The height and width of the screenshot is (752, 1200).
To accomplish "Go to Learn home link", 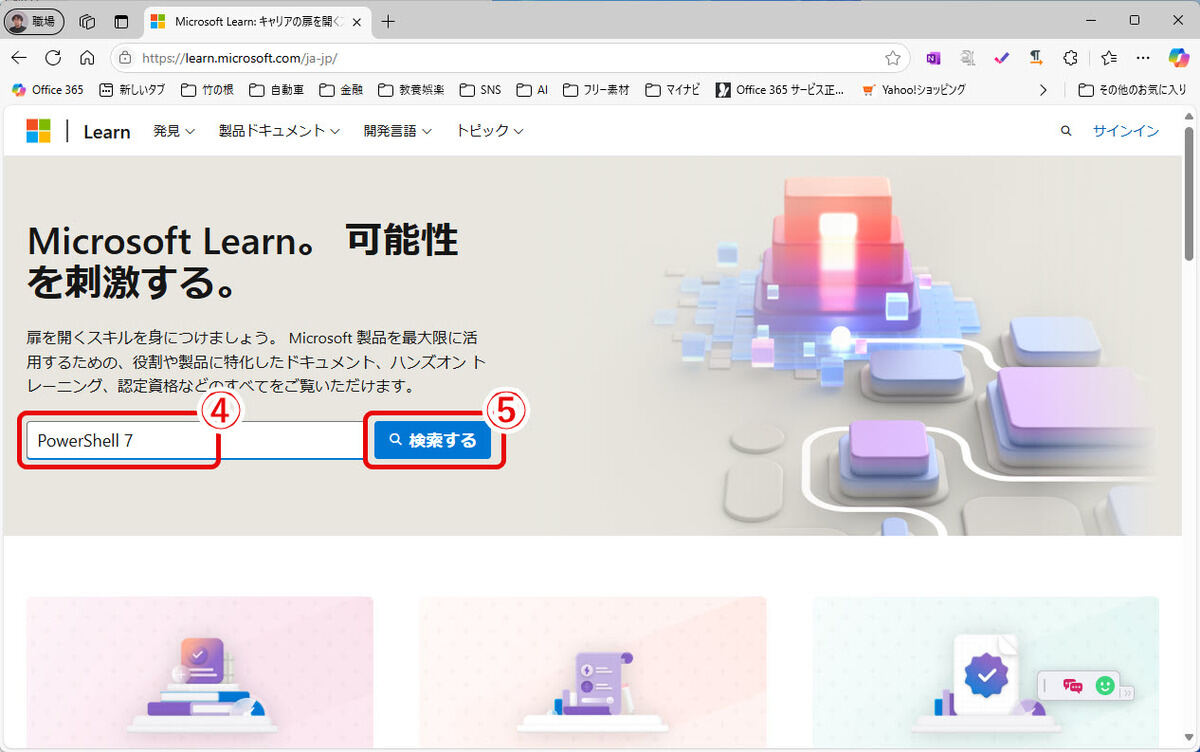I will tap(107, 131).
